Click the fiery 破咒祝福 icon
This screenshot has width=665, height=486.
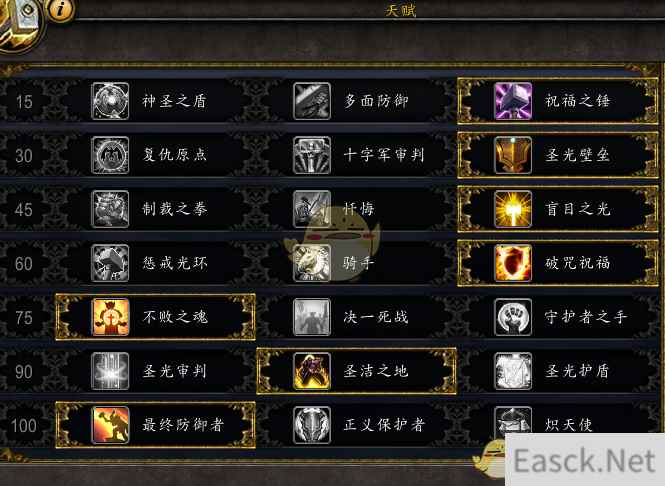coord(513,263)
